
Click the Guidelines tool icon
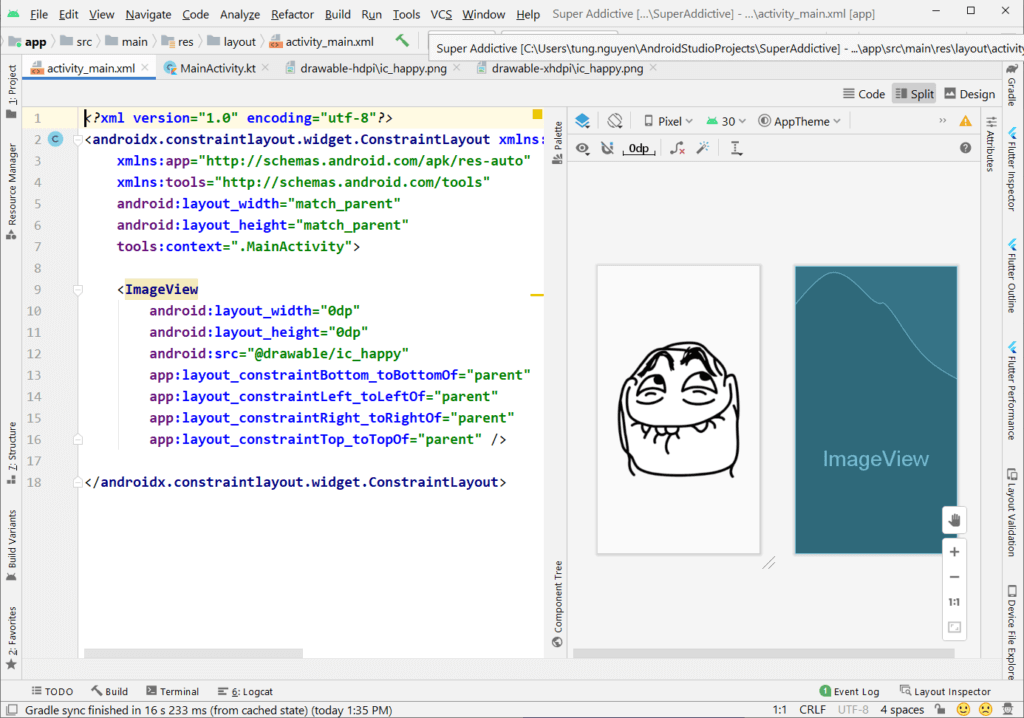pyautogui.click(x=736, y=148)
